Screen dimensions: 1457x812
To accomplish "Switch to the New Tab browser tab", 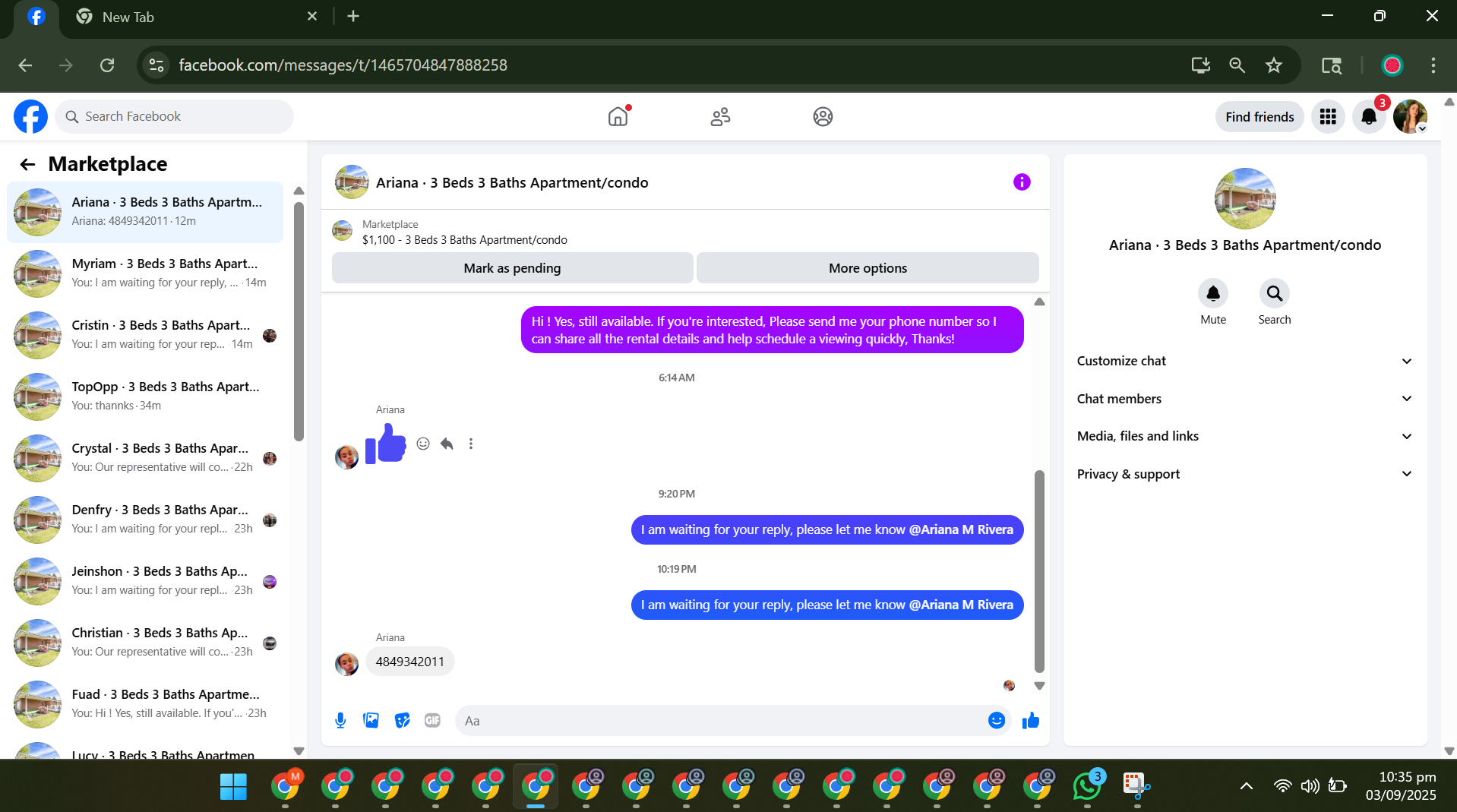I will pos(196,17).
